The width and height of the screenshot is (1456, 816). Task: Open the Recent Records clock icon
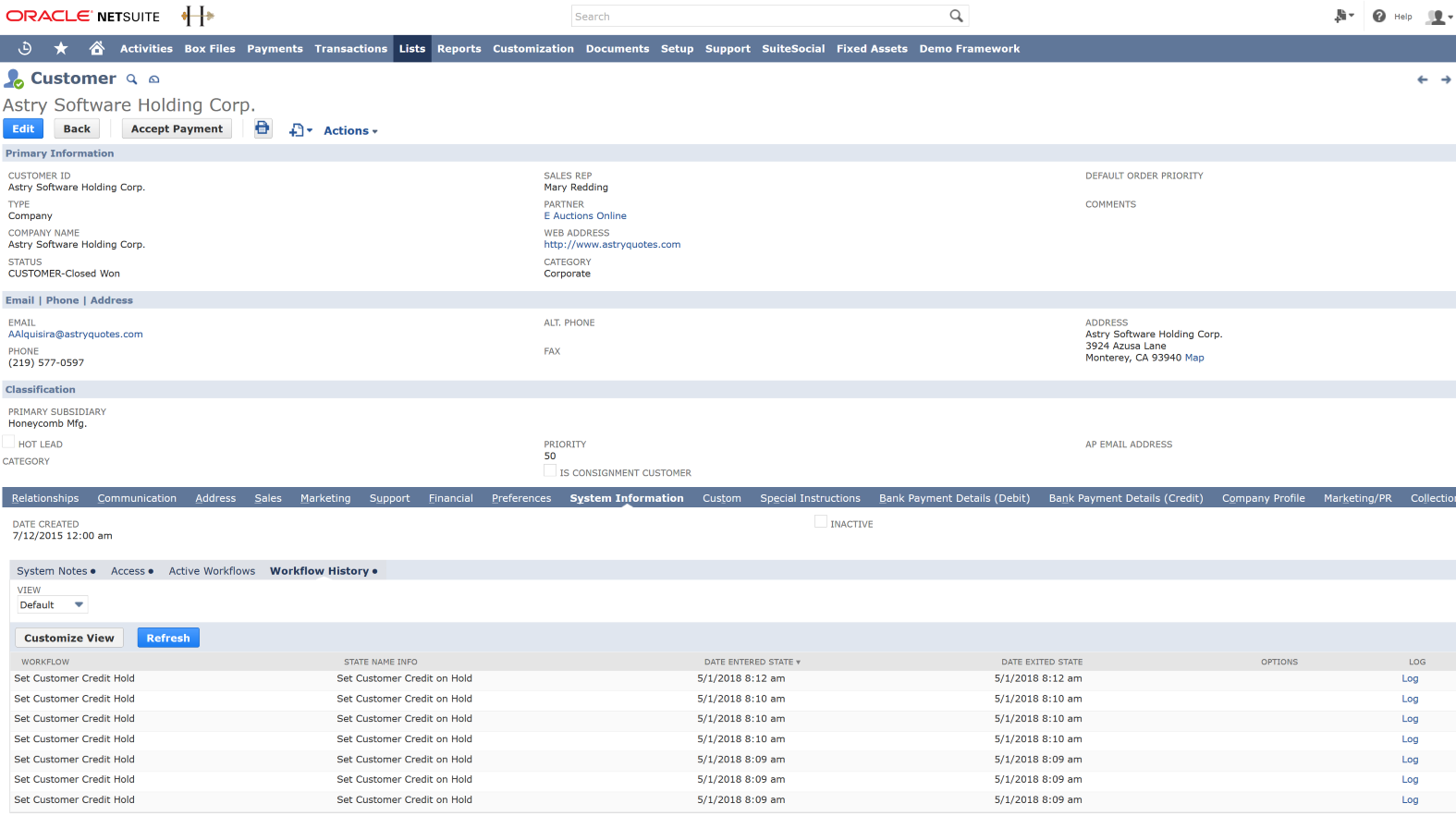click(x=25, y=48)
